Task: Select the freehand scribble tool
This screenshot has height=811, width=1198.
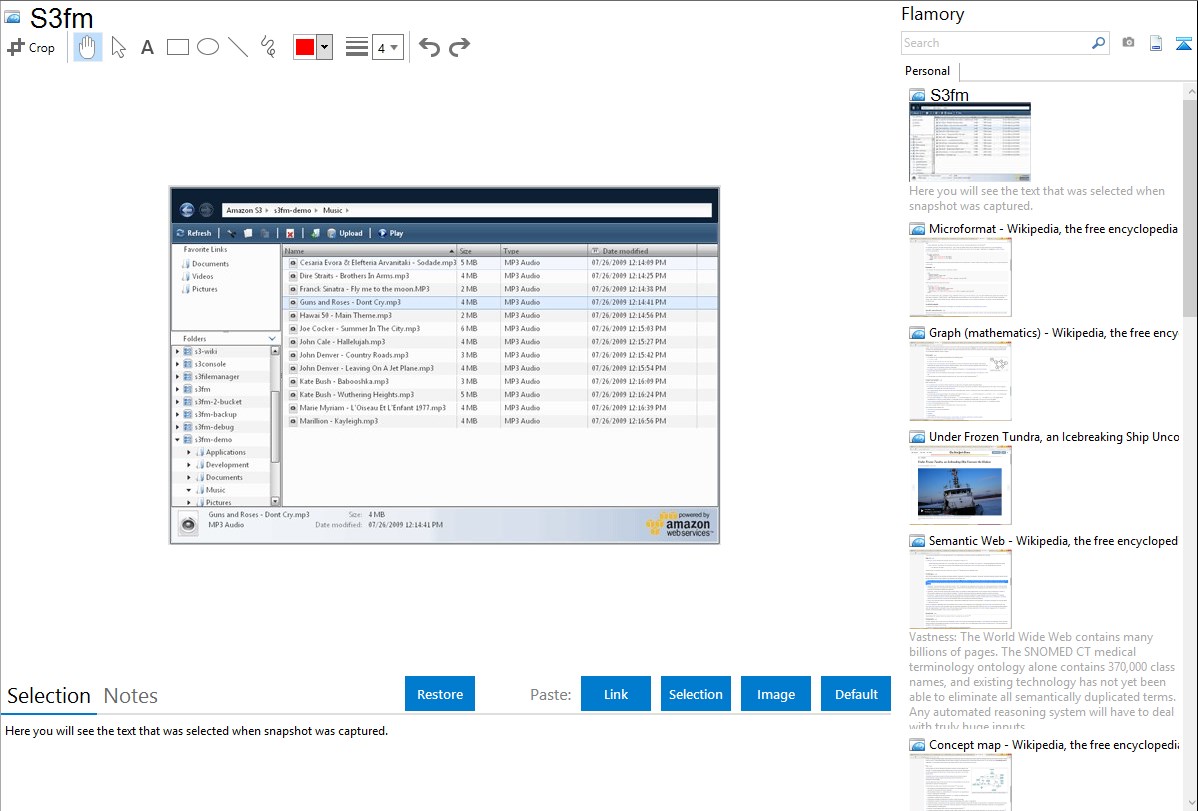Action: (x=268, y=47)
